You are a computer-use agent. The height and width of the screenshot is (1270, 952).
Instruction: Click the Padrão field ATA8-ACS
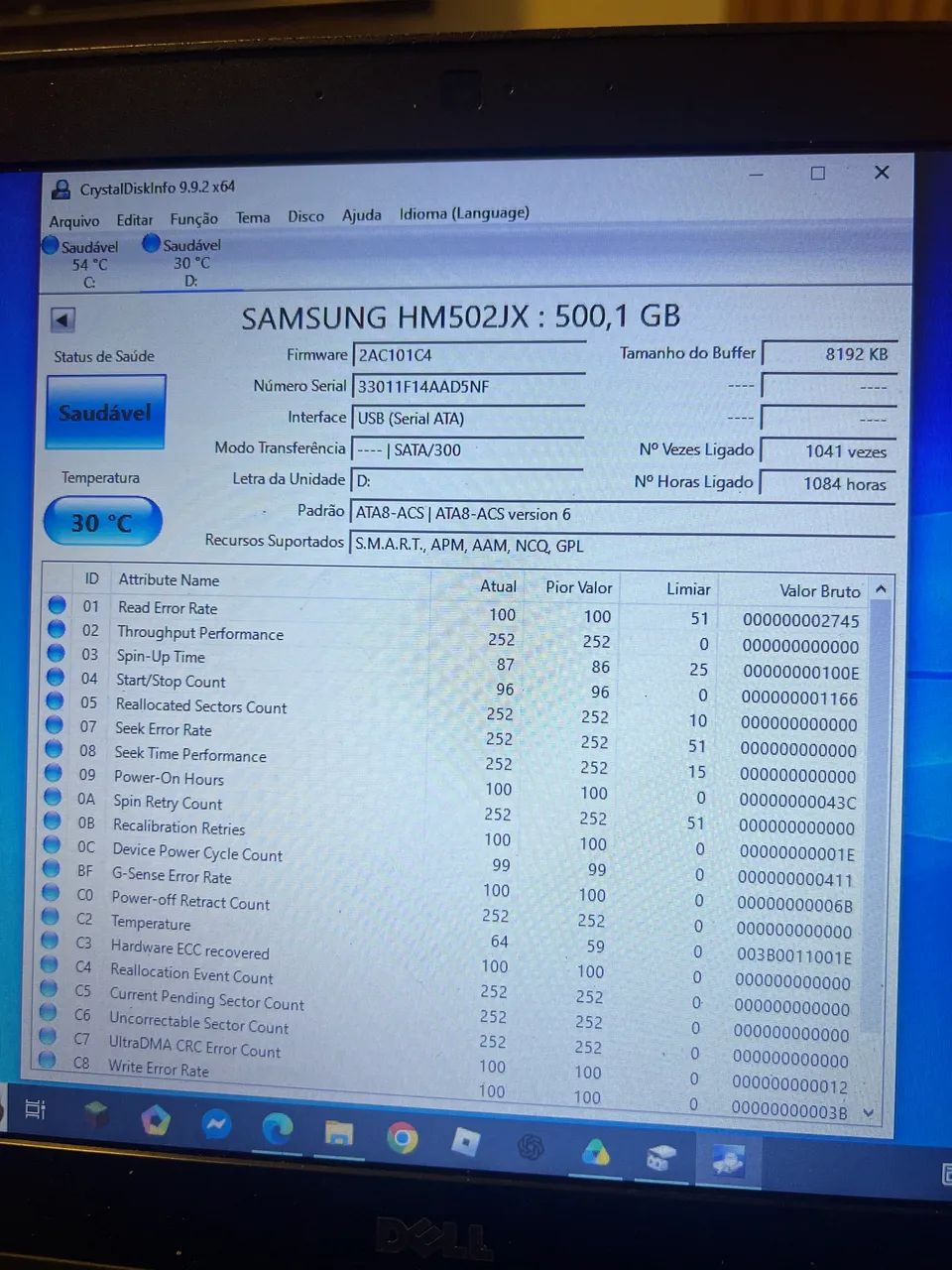tap(623, 514)
